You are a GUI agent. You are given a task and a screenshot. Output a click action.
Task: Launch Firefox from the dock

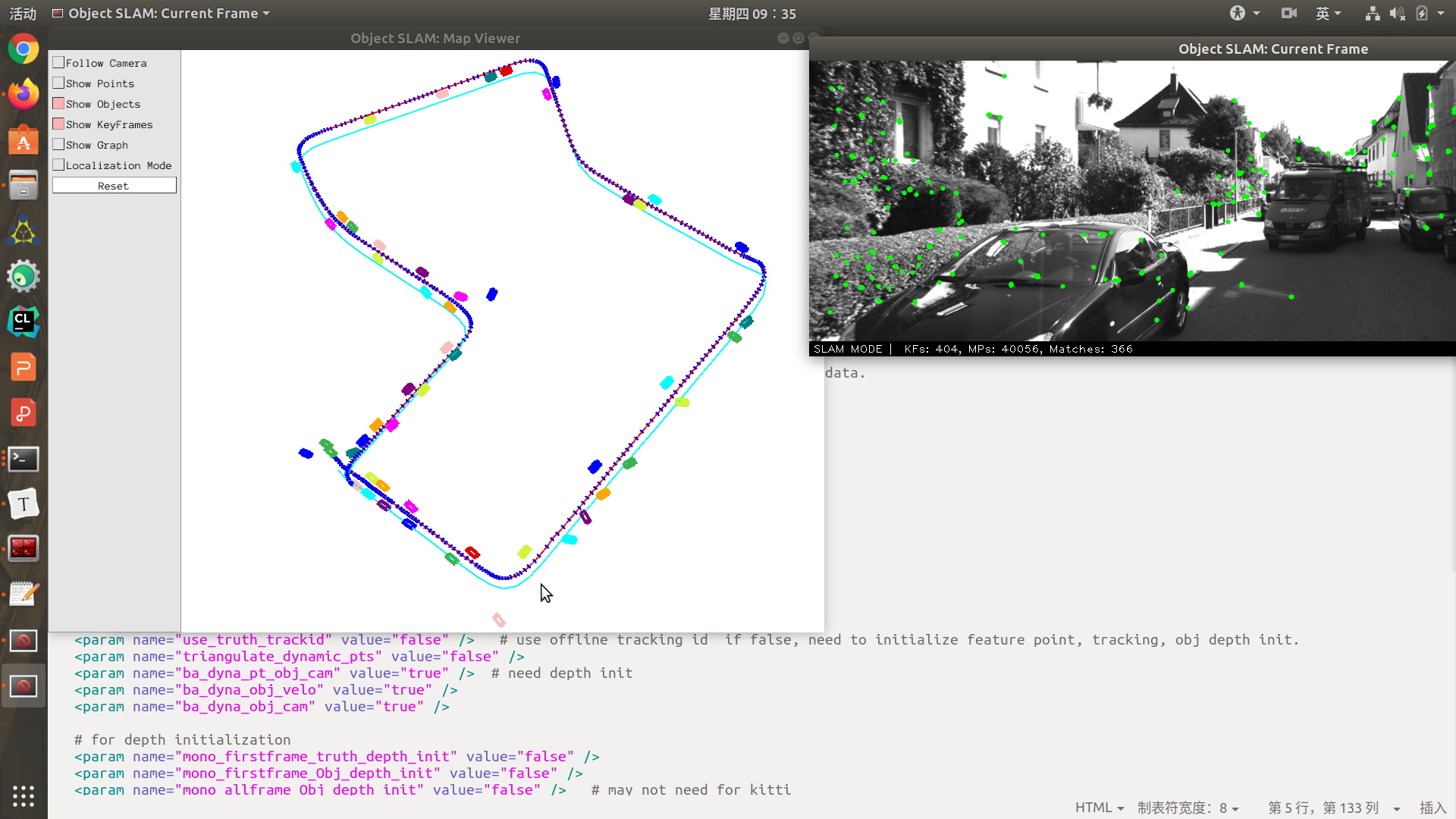click(x=24, y=95)
